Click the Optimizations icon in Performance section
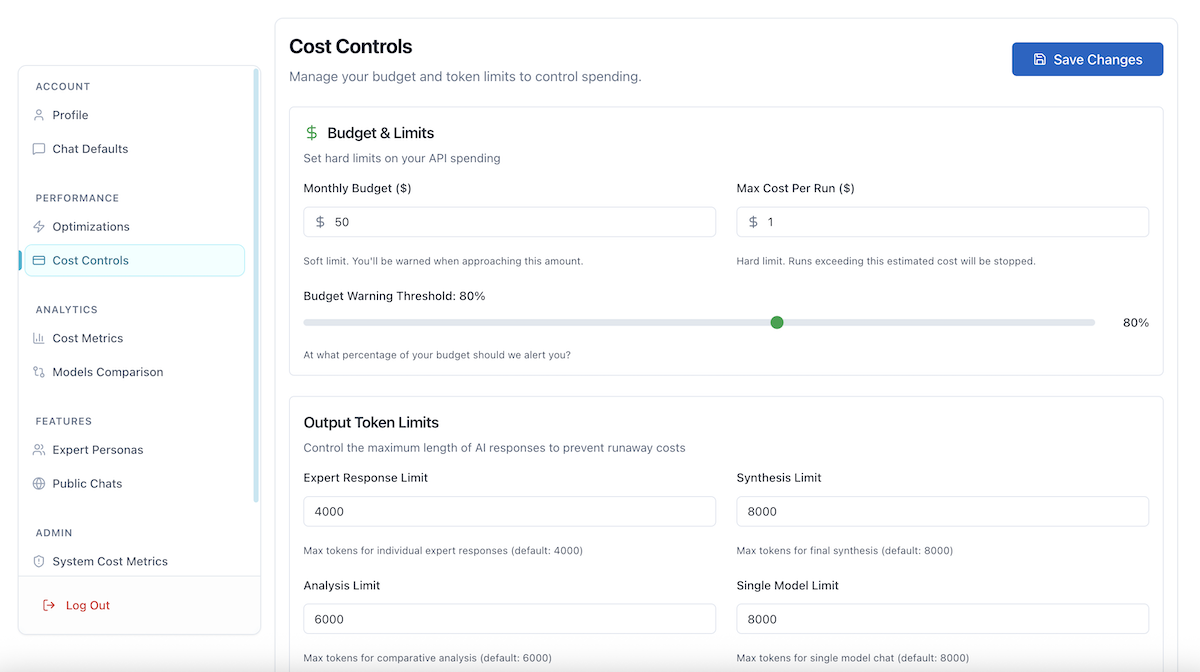 click(x=37, y=226)
